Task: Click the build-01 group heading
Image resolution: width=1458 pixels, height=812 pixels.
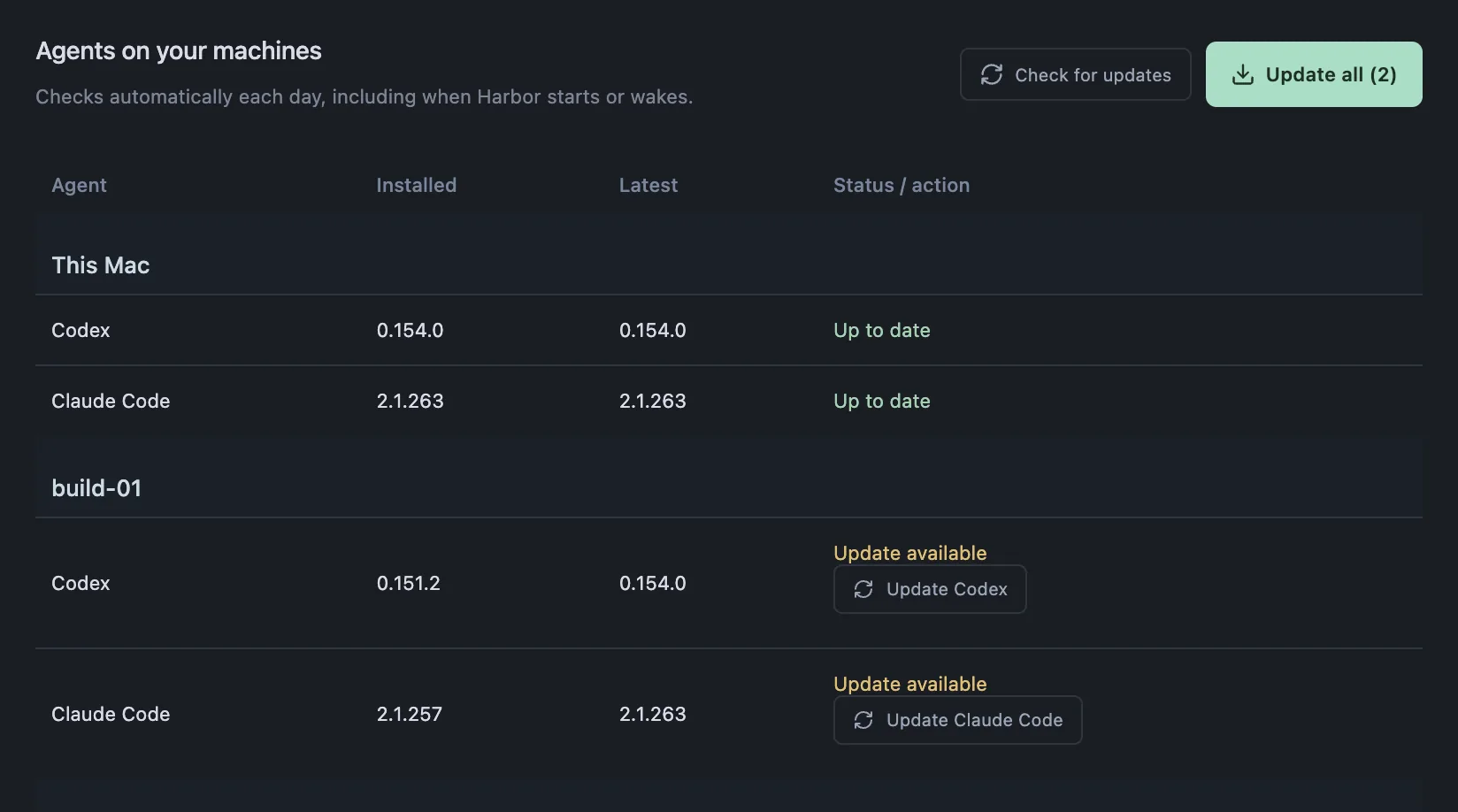Action: [x=96, y=488]
